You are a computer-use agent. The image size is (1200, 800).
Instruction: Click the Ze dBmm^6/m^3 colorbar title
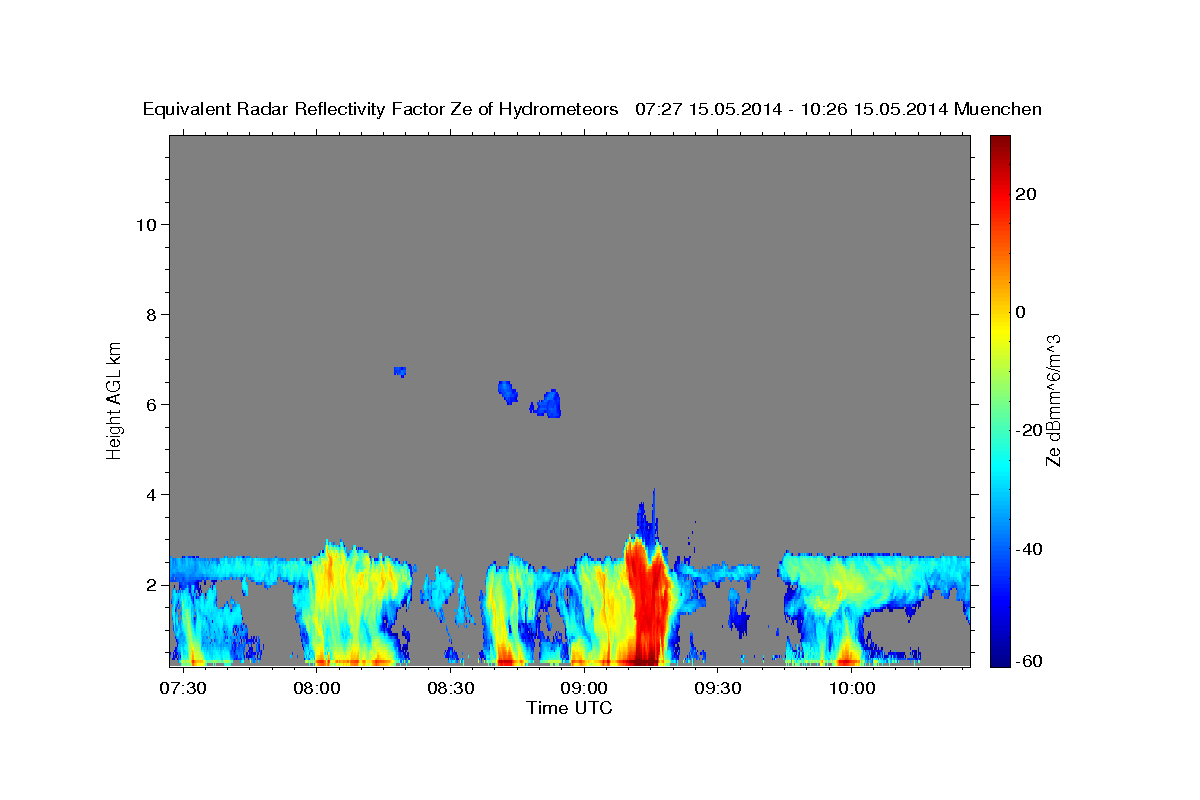click(1053, 400)
